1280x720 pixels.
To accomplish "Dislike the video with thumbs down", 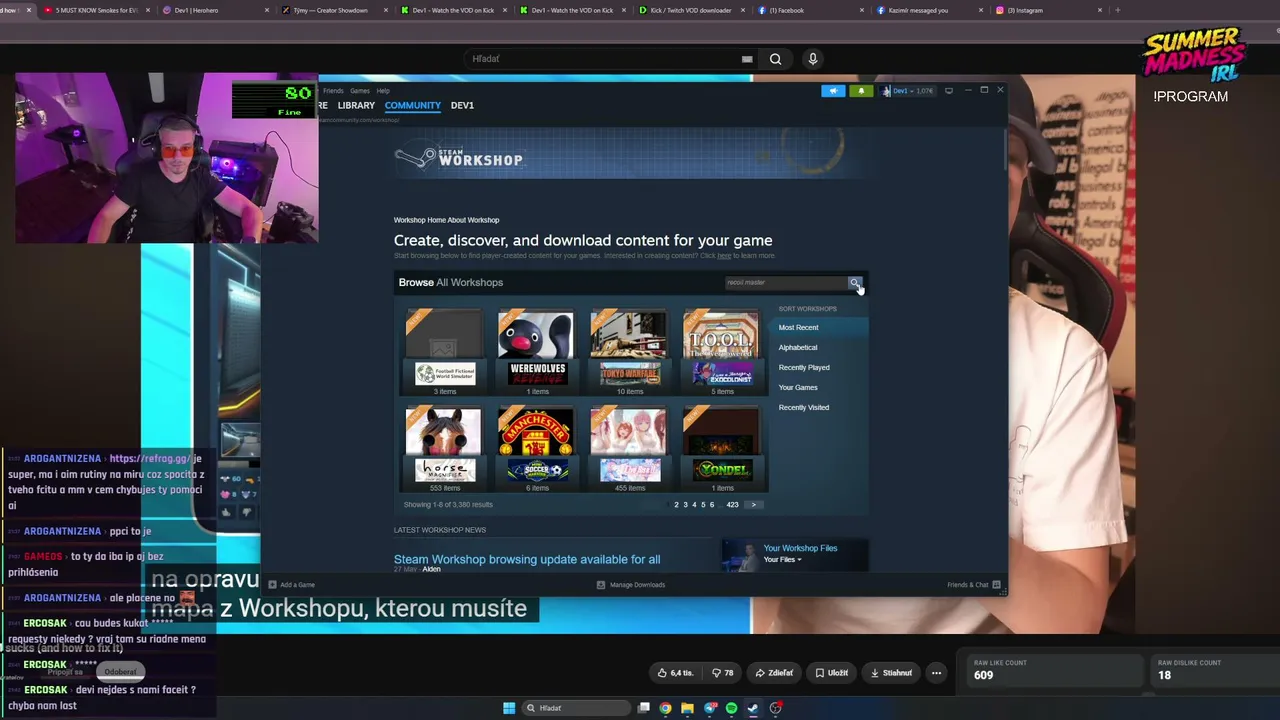I will coord(722,673).
